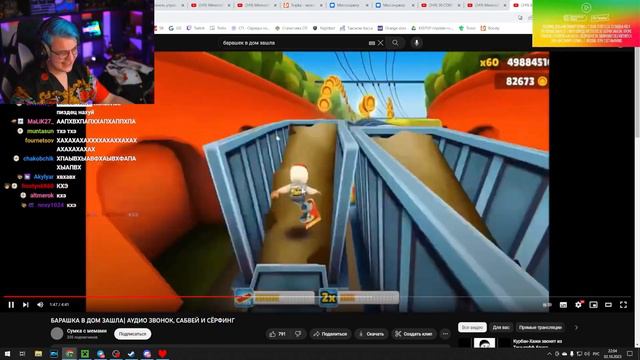Open the Nightbot bookmark
Screen dimensions: 640x360
[x=324, y=28]
